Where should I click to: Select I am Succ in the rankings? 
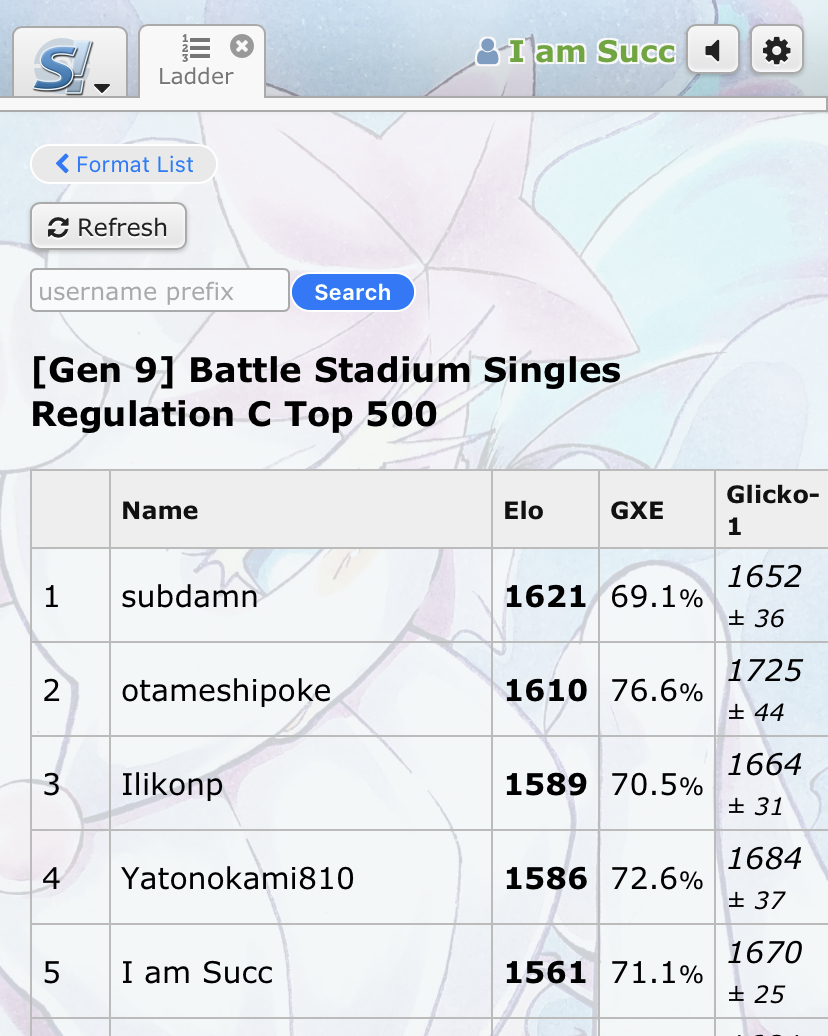click(x=197, y=973)
